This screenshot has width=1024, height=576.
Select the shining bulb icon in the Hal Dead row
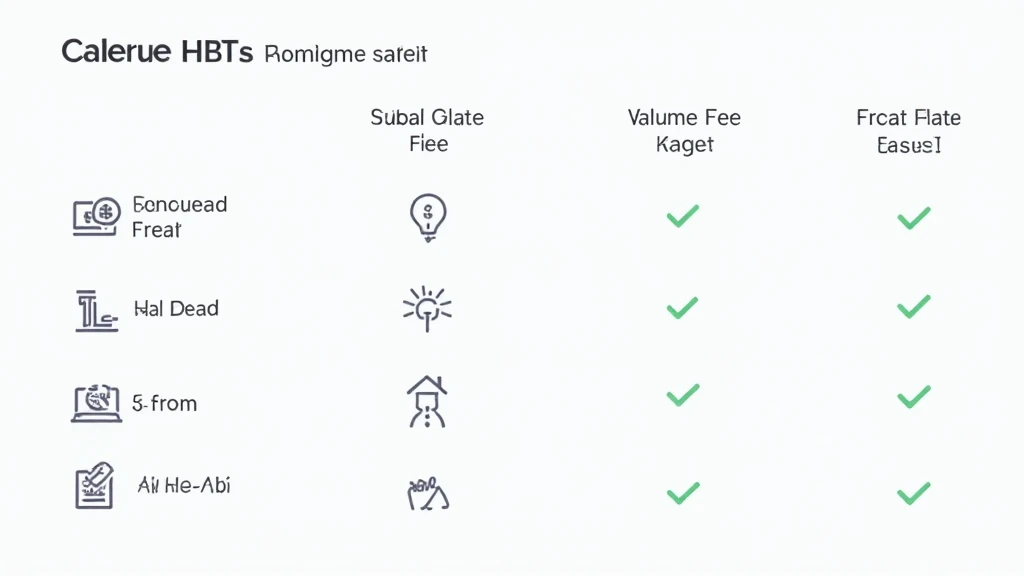[x=427, y=308]
